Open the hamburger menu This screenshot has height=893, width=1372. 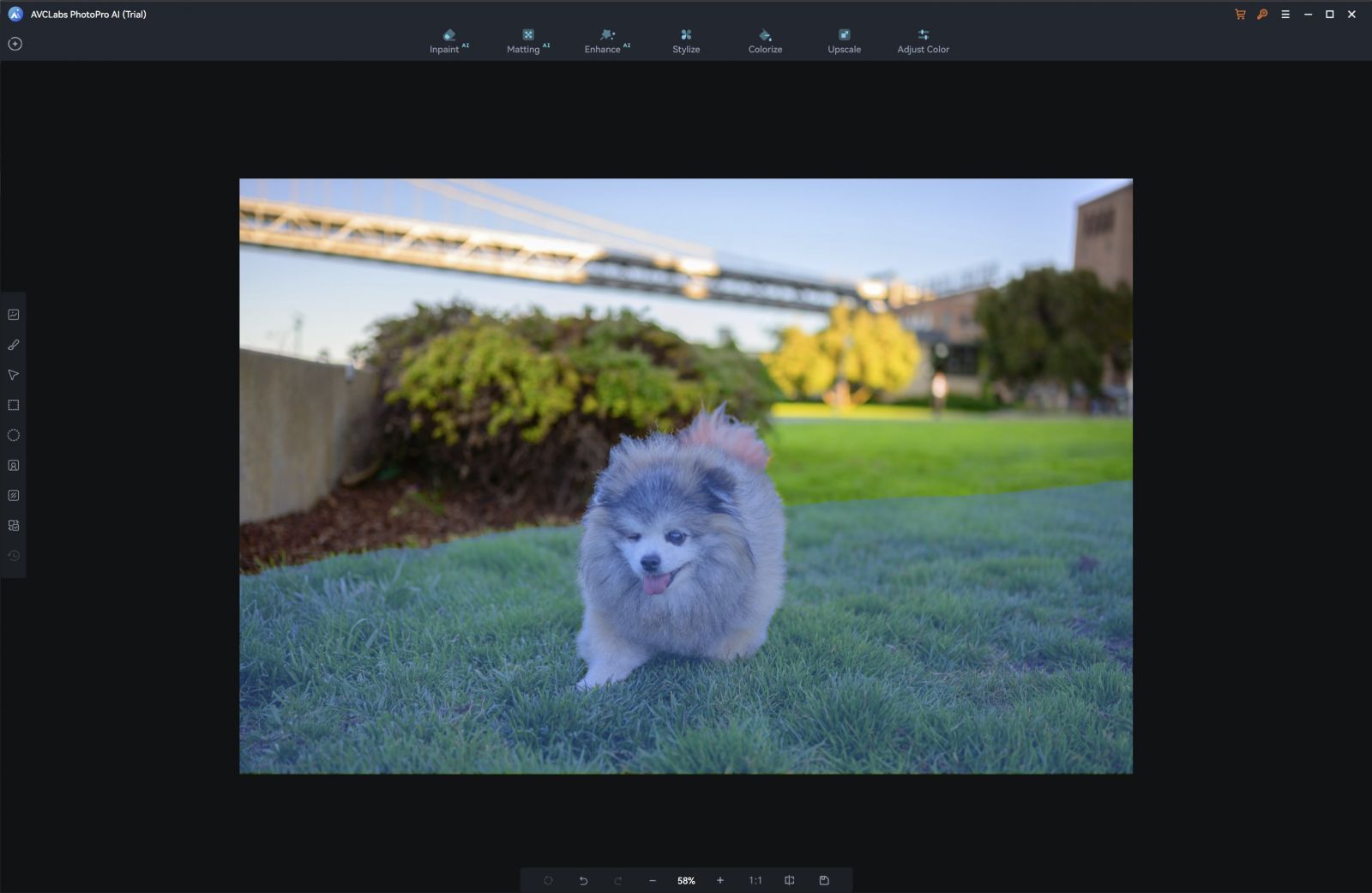[1285, 15]
